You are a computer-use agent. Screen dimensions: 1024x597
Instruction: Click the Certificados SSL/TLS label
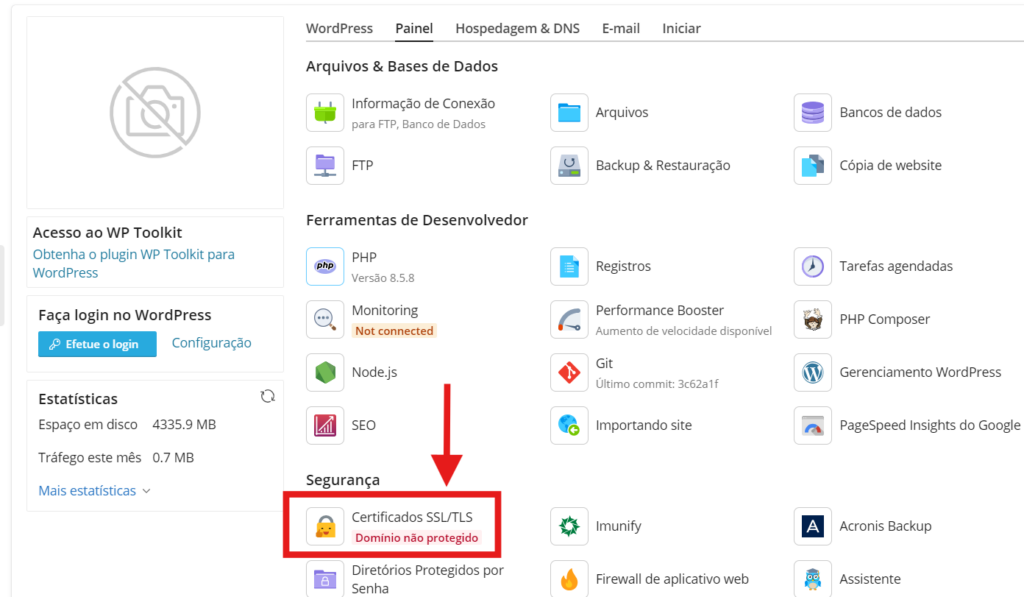tap(412, 517)
